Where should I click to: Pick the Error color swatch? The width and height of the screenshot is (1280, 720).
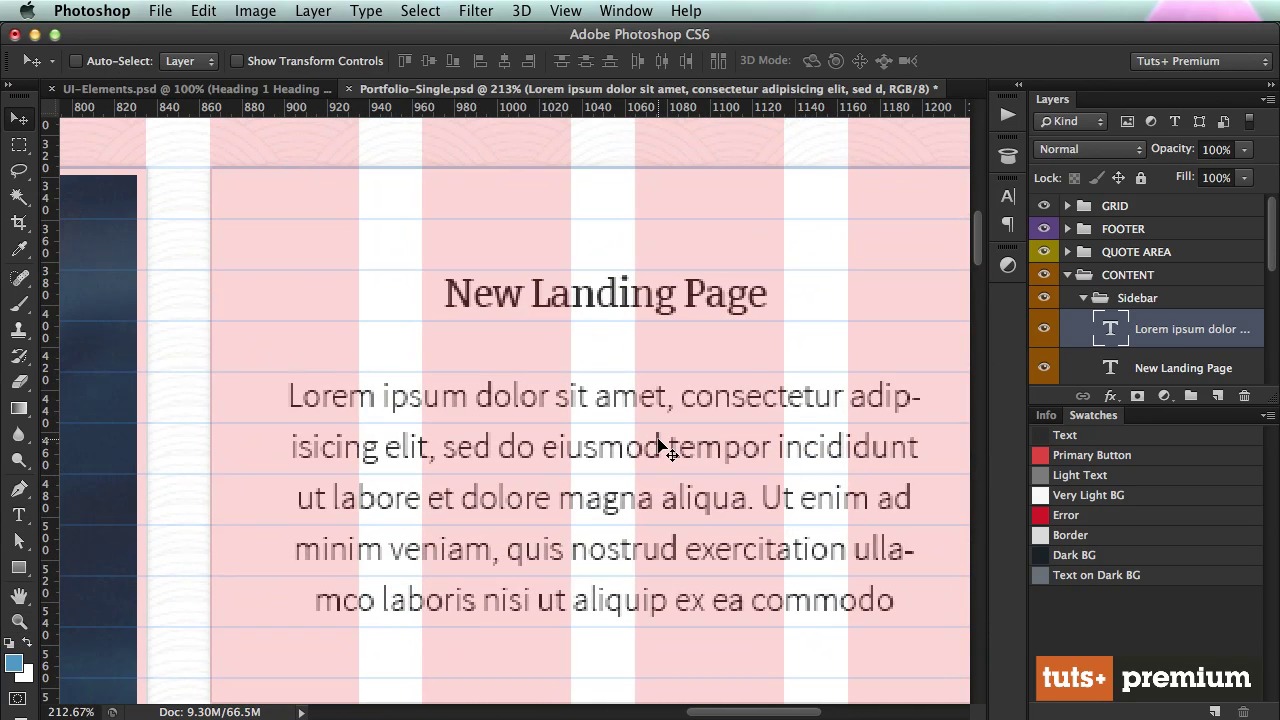[1041, 515]
